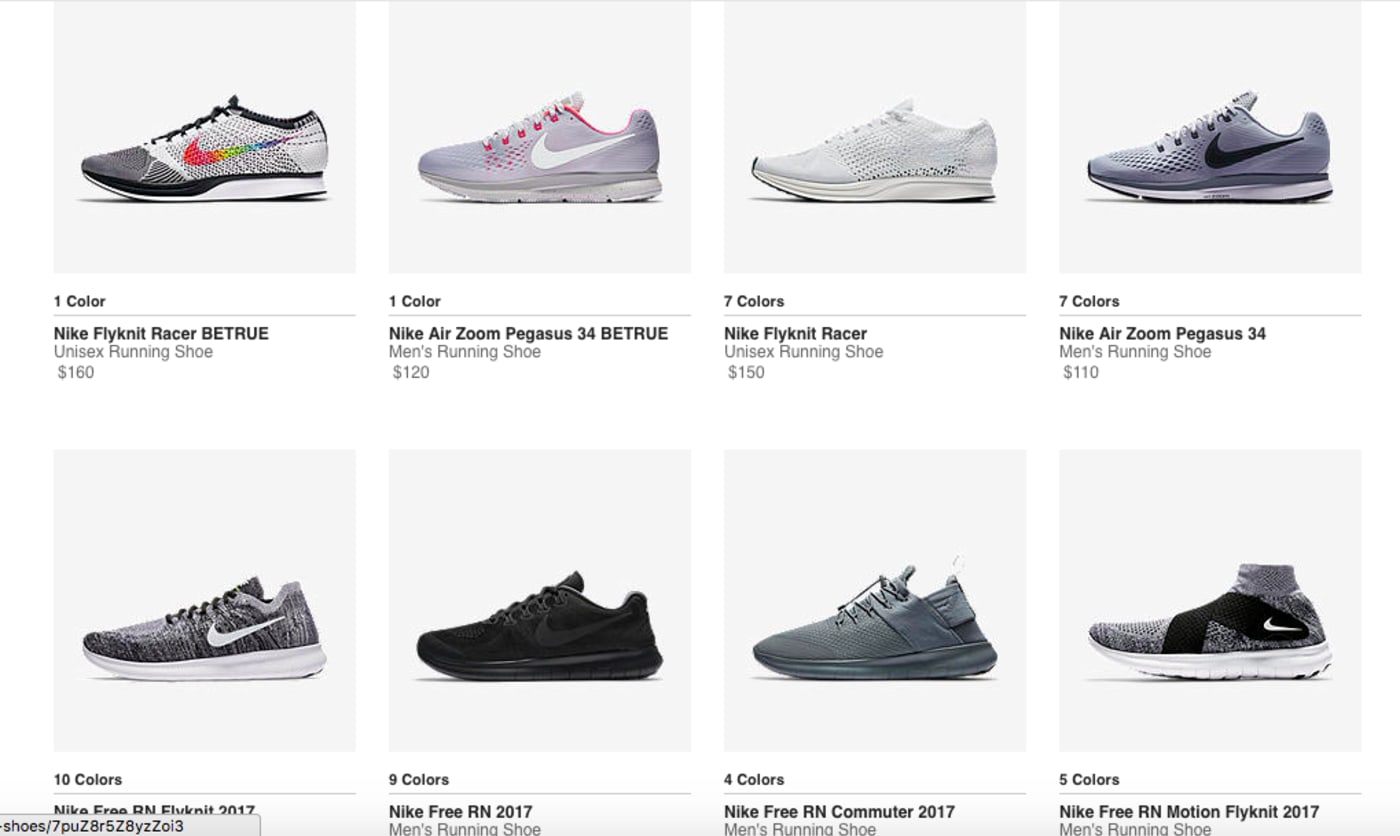Click the $160 price of Flyknit Racer BETRUE

[x=76, y=373]
